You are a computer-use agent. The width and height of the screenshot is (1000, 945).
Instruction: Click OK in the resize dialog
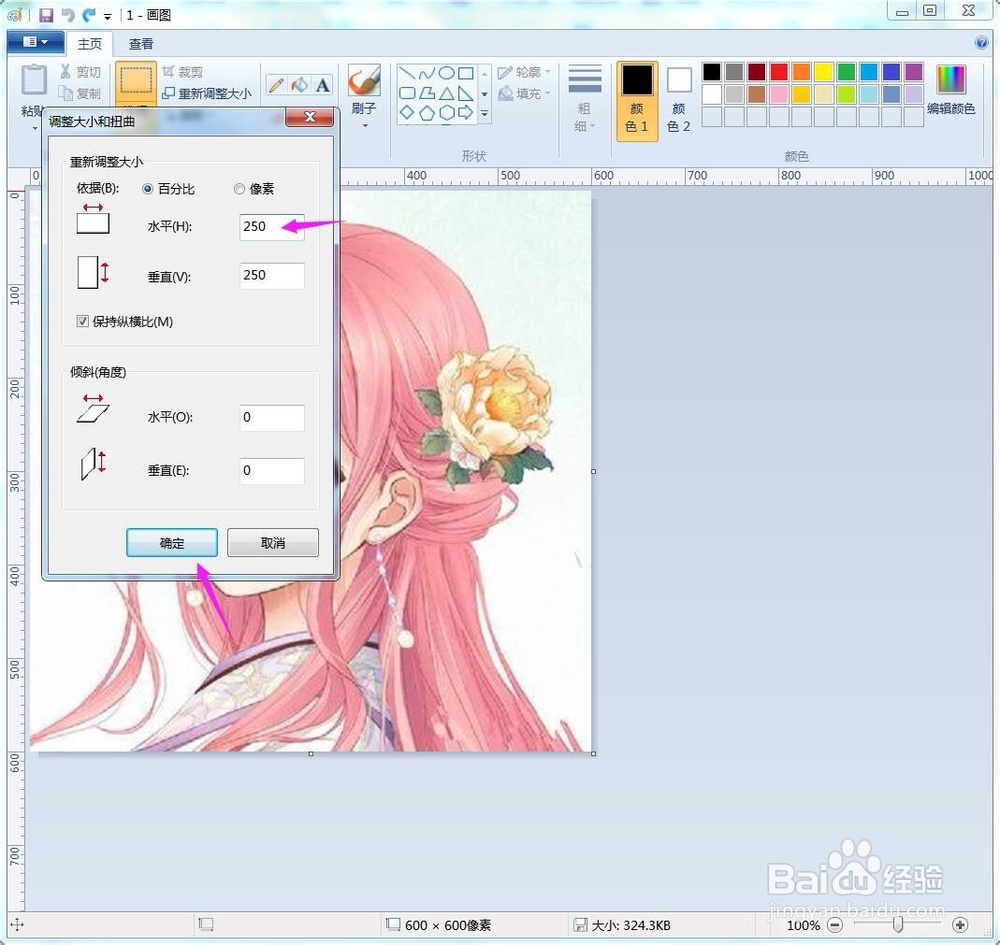point(172,543)
